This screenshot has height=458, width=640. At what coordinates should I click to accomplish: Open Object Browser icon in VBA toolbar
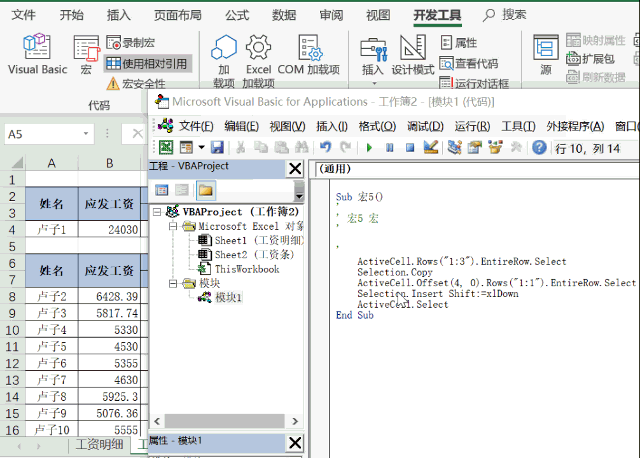point(495,147)
